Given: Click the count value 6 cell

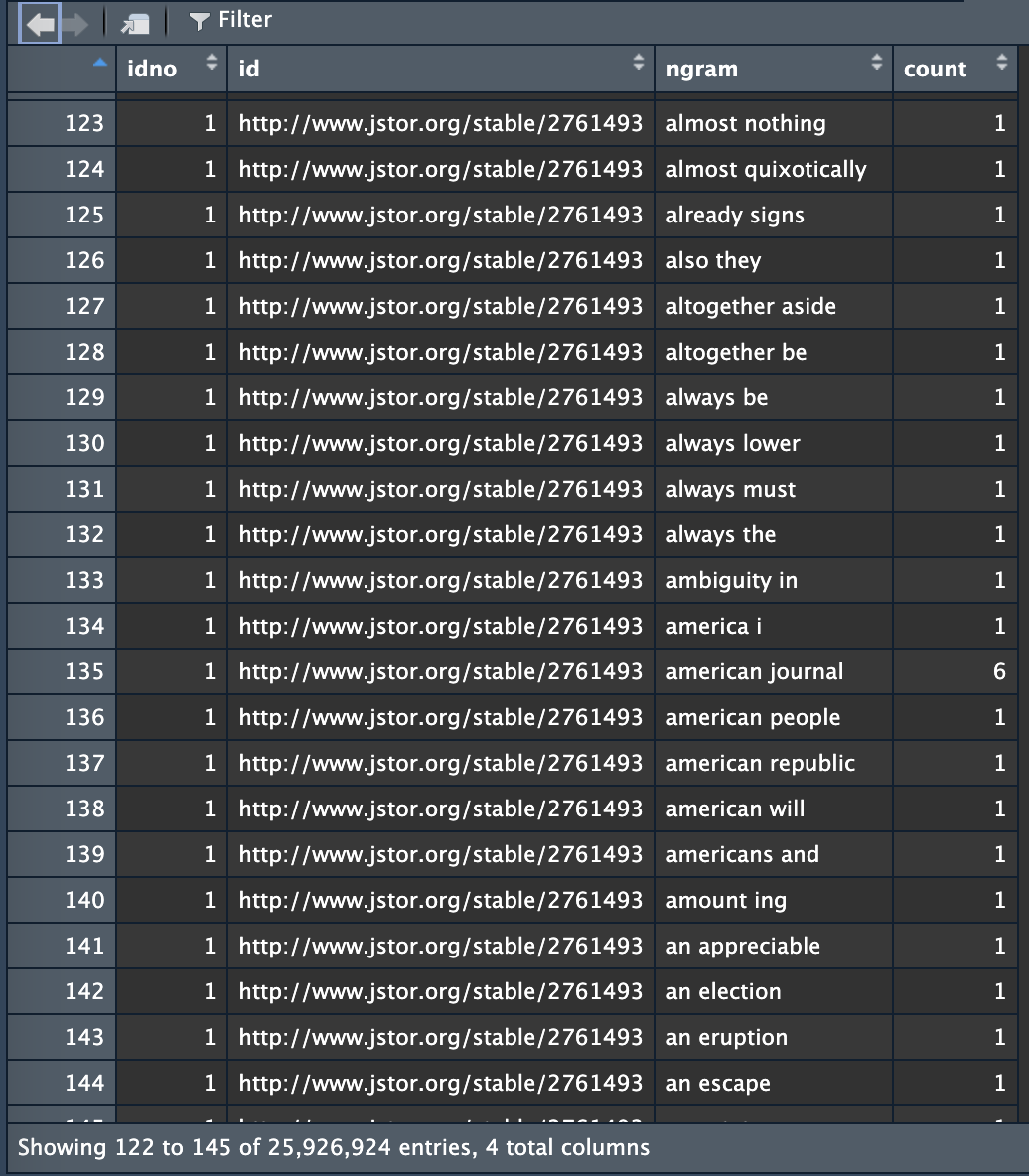Looking at the screenshot, I should [999, 672].
